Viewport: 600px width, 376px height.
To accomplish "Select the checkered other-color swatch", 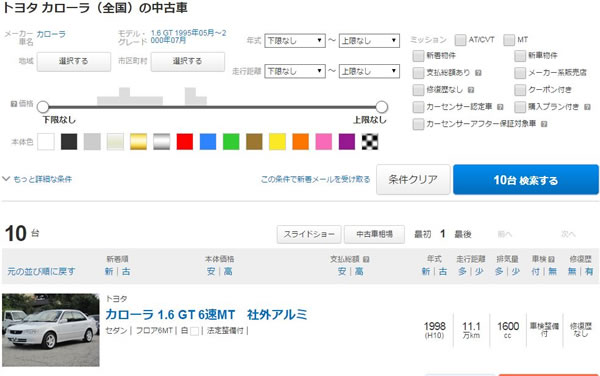I will 370,142.
